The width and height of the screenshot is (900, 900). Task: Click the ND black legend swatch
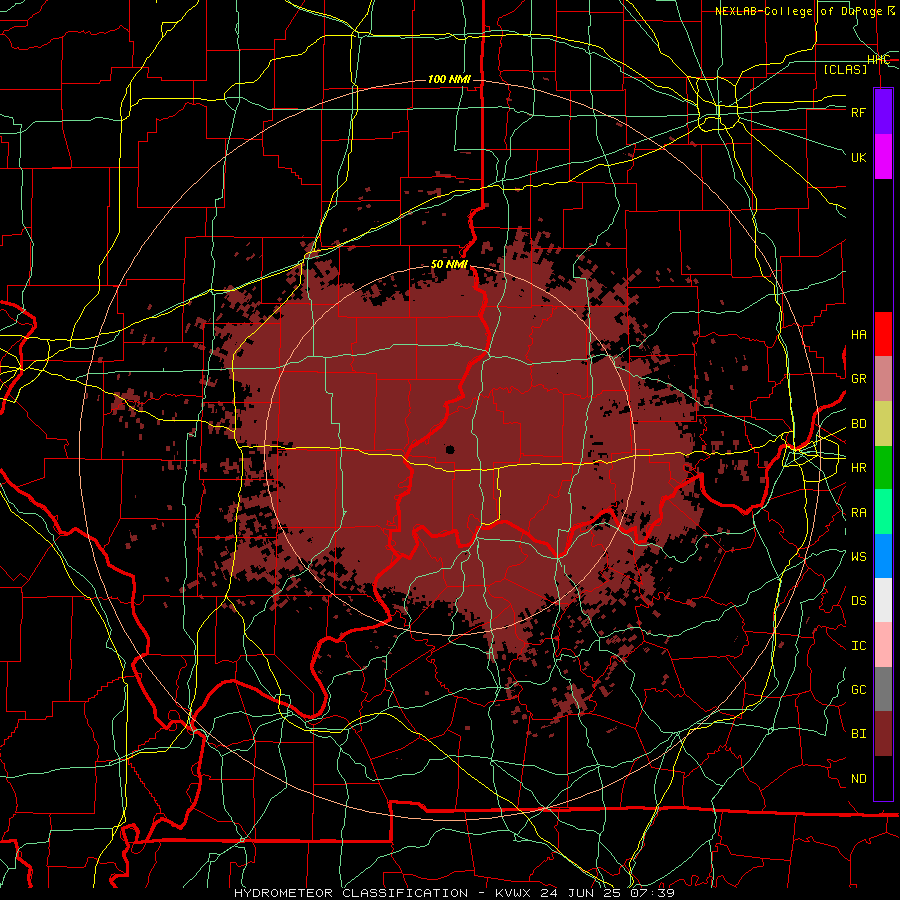[883, 778]
